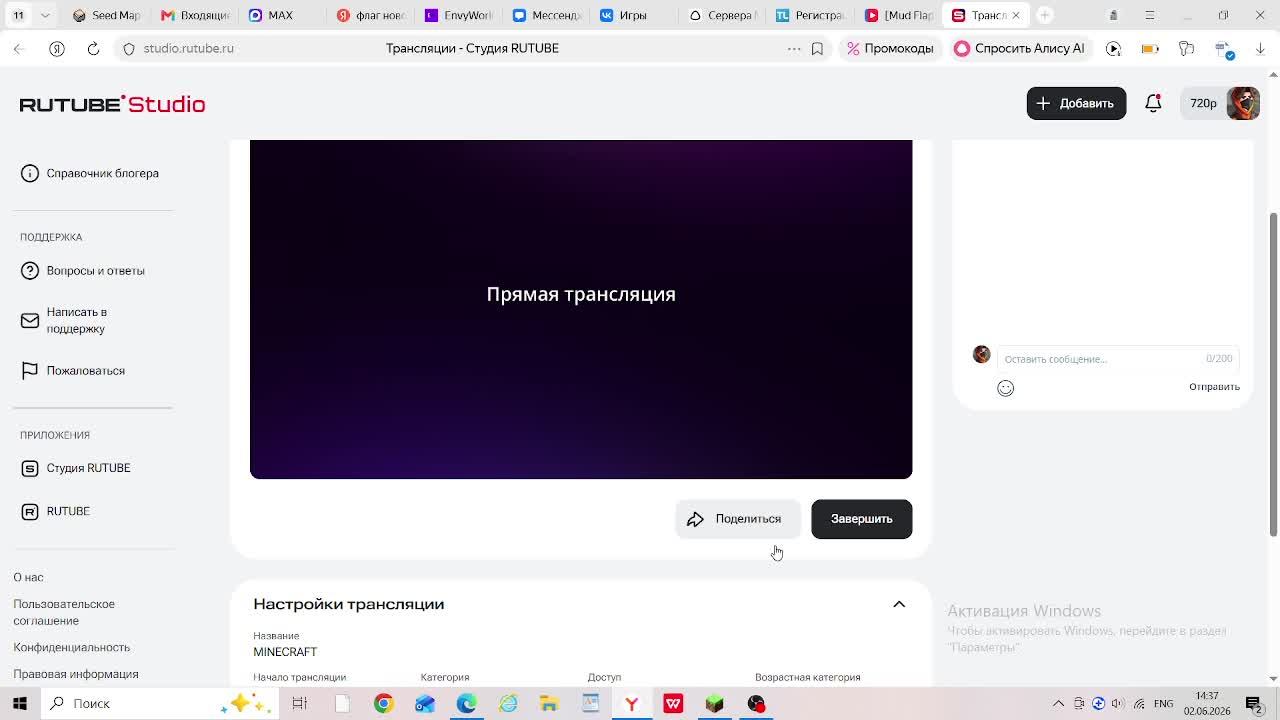This screenshot has width=1280, height=720.
Task: Click the browser back arrow
Action: pyautogui.click(x=19, y=48)
